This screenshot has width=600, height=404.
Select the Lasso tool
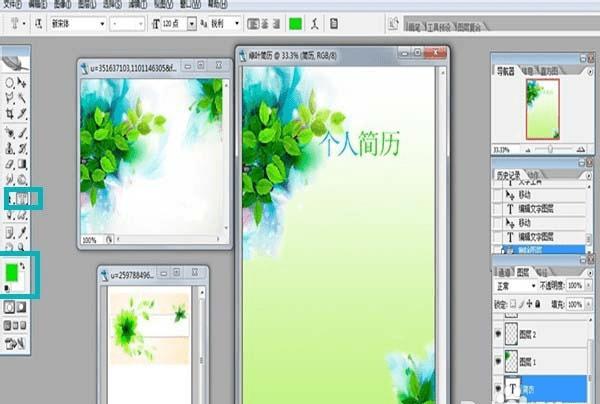(x=10, y=98)
